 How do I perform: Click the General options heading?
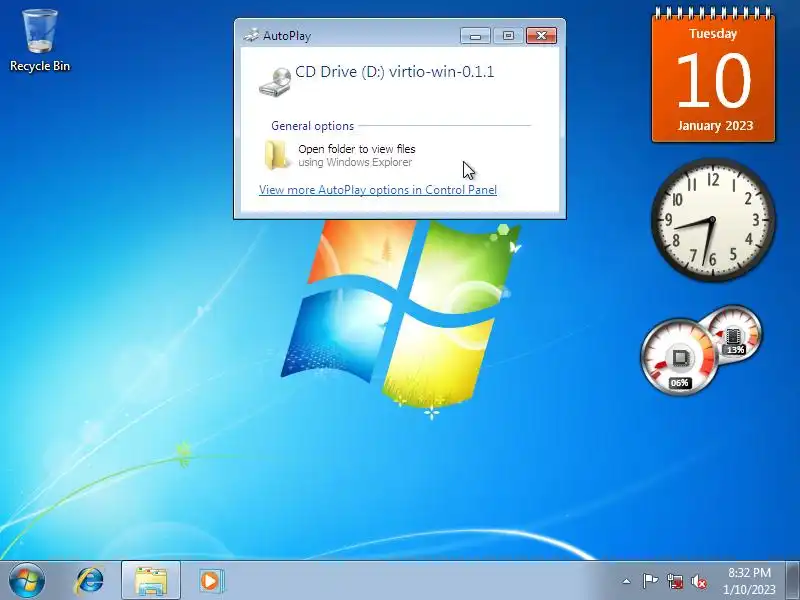pyautogui.click(x=312, y=126)
